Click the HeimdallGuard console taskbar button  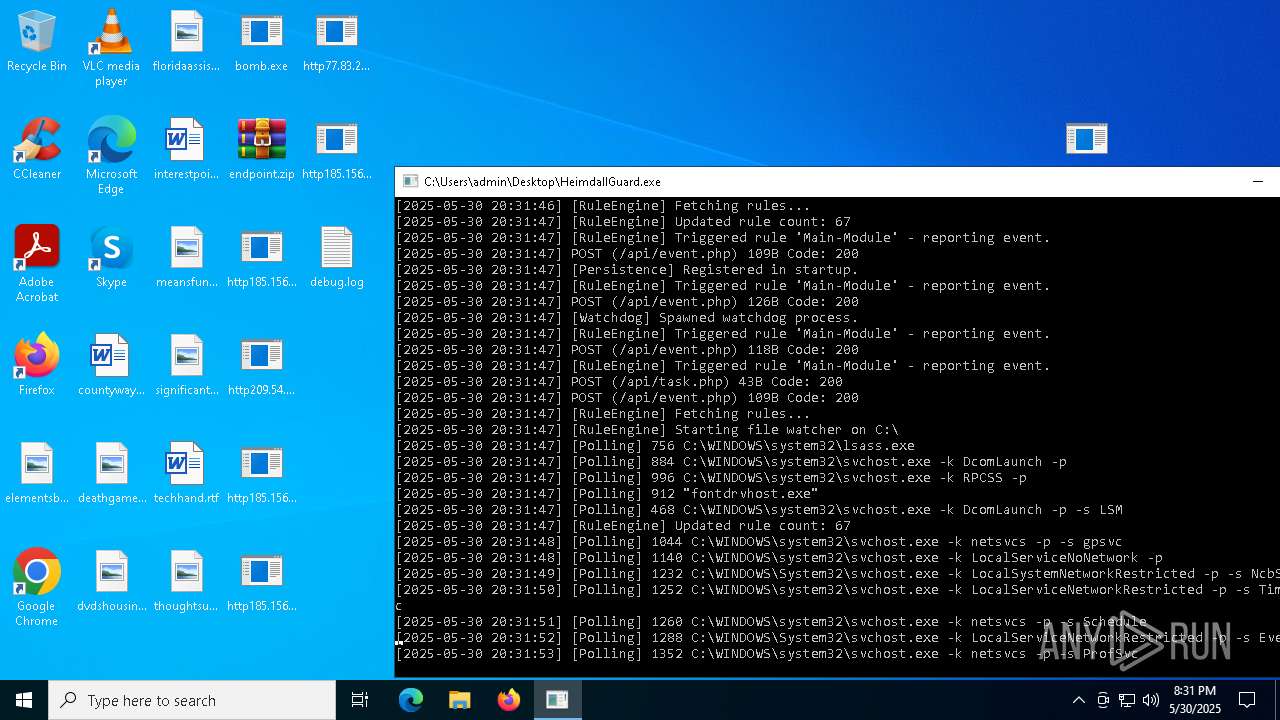[x=557, y=700]
